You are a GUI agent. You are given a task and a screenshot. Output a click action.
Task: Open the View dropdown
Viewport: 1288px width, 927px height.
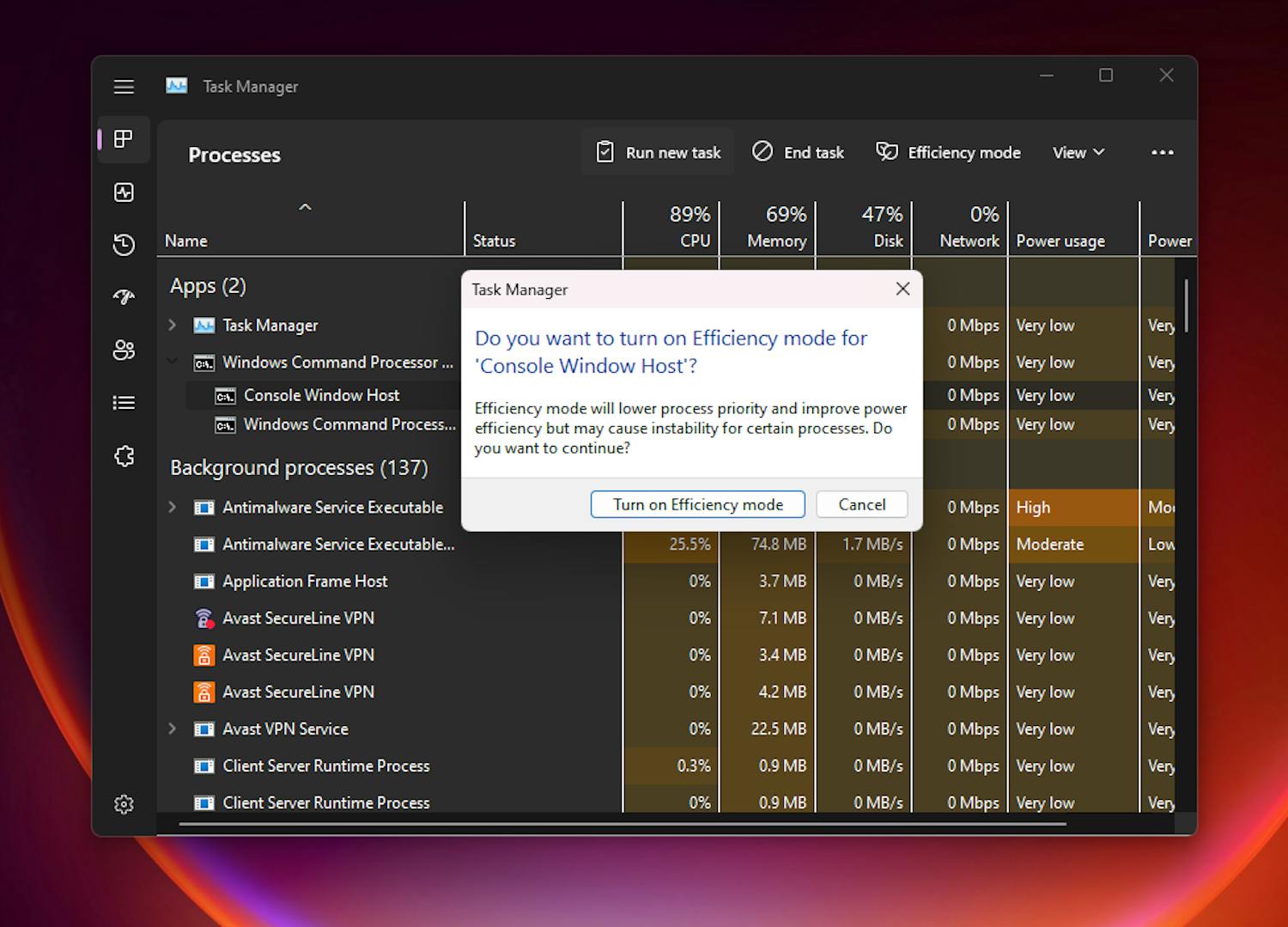pyautogui.click(x=1077, y=152)
